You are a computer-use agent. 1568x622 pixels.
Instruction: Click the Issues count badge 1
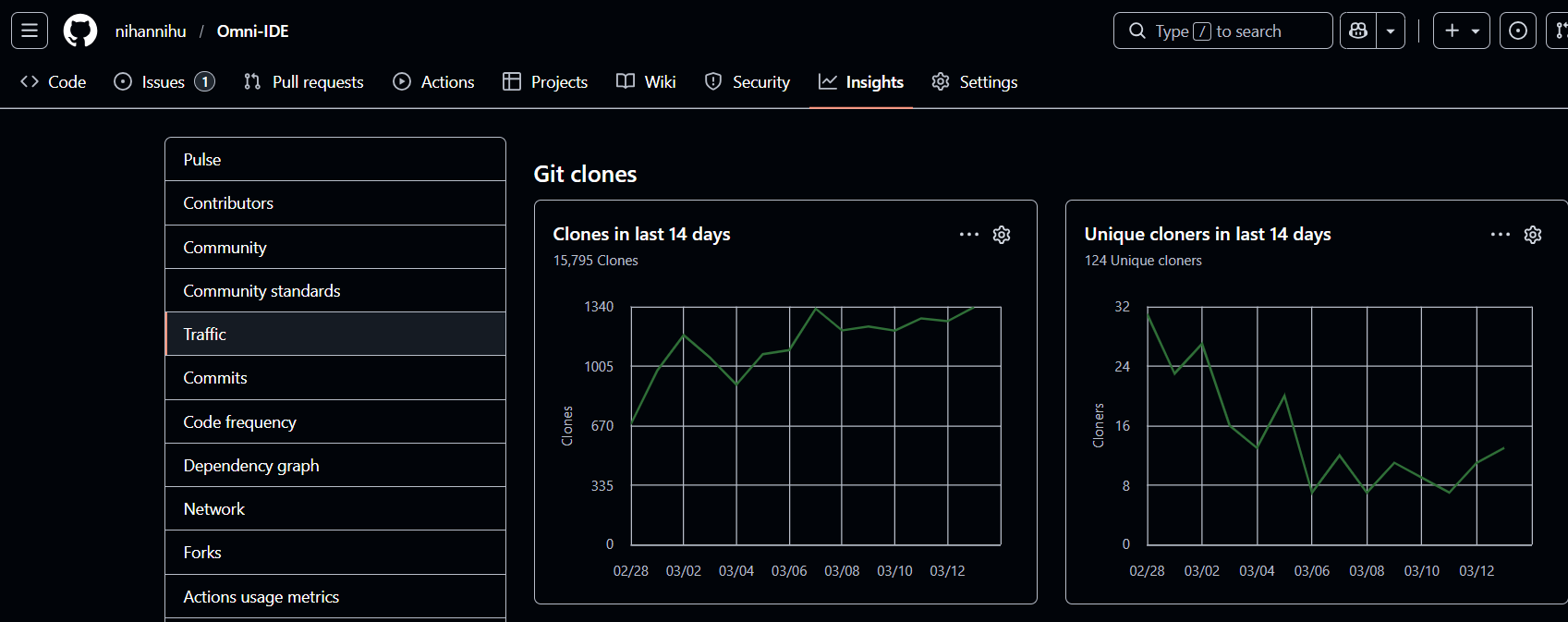(x=204, y=81)
